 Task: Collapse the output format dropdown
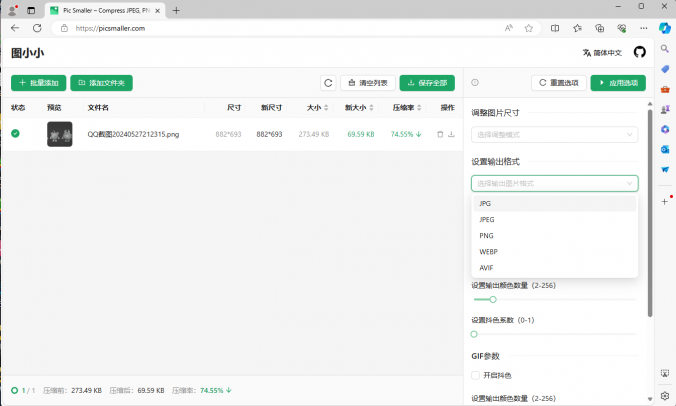click(x=554, y=183)
